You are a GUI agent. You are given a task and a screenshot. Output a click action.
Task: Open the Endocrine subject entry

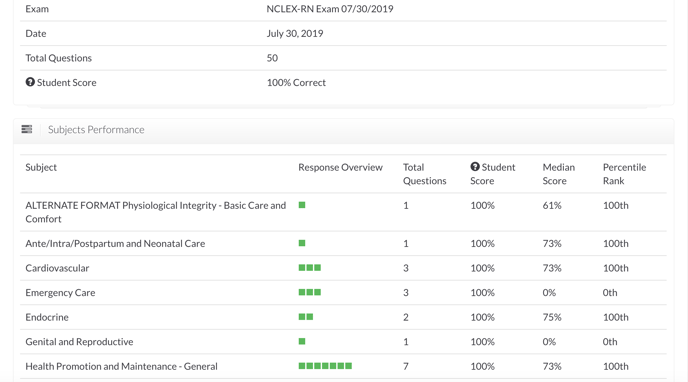click(x=47, y=317)
